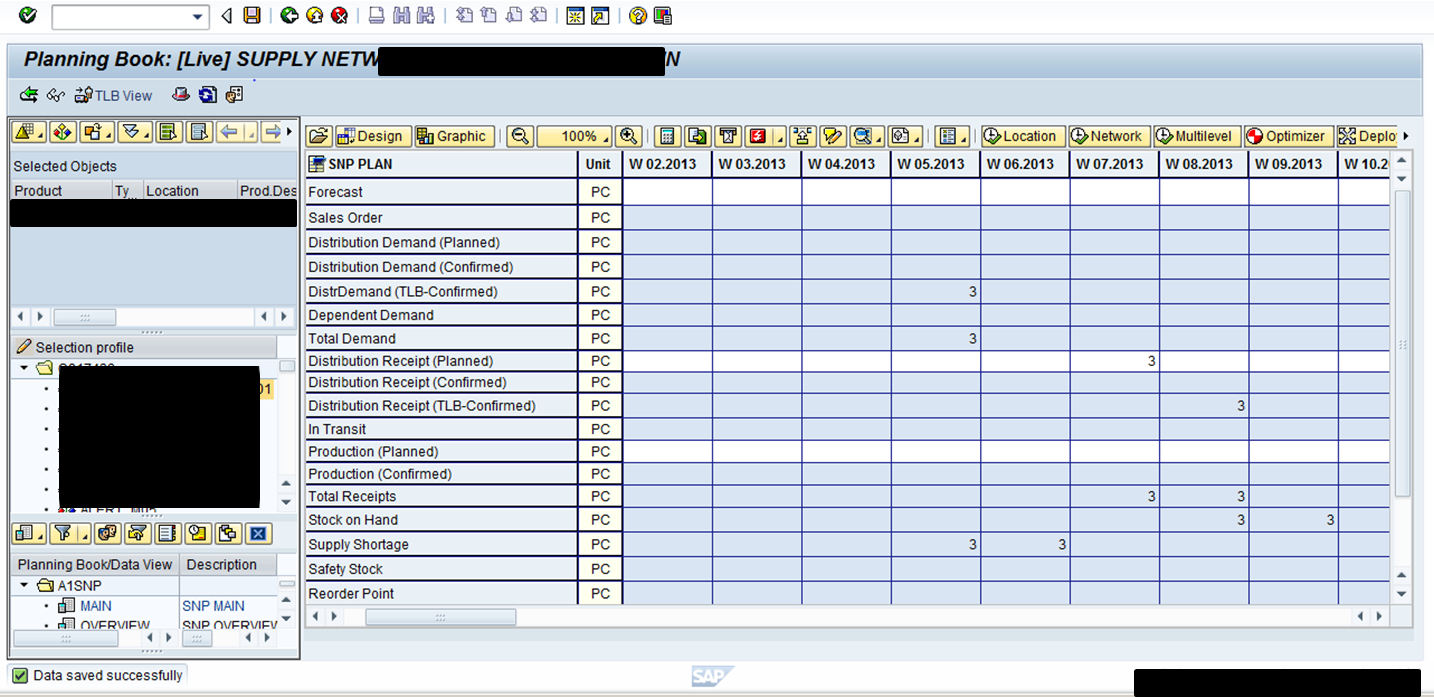Expand grid toolbar overflow arrow
The image size is (1434, 697).
(x=1406, y=136)
